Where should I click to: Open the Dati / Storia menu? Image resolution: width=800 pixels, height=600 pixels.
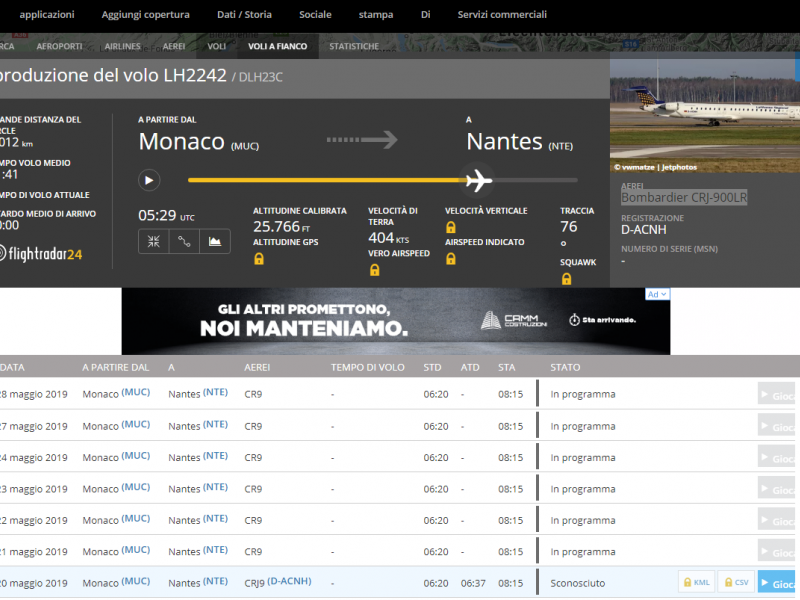click(244, 15)
